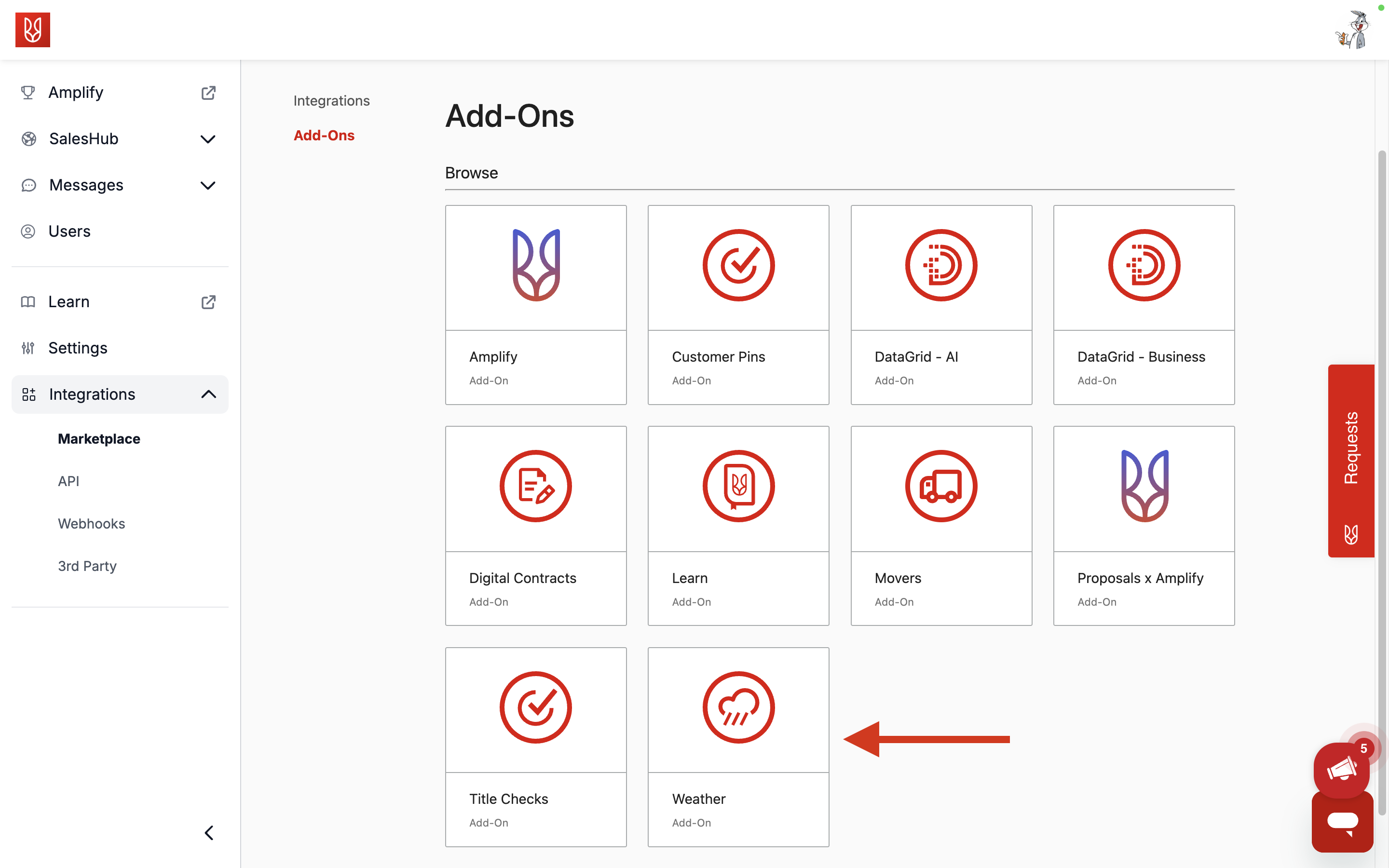Collapse the Integrations menu chevron

[208, 394]
